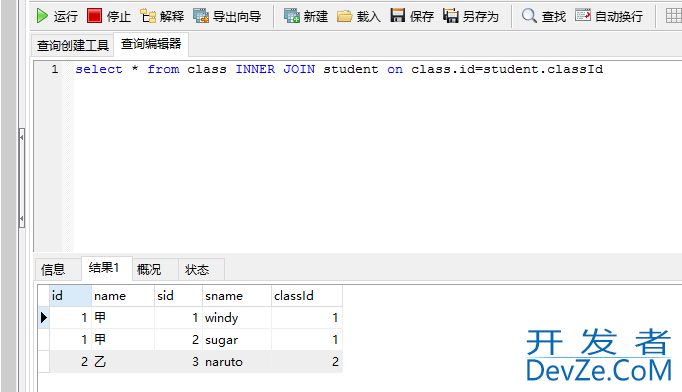The width and height of the screenshot is (682, 392).
Task: Switch to the 查询创建工具 tab
Action: pyautogui.click(x=73, y=45)
